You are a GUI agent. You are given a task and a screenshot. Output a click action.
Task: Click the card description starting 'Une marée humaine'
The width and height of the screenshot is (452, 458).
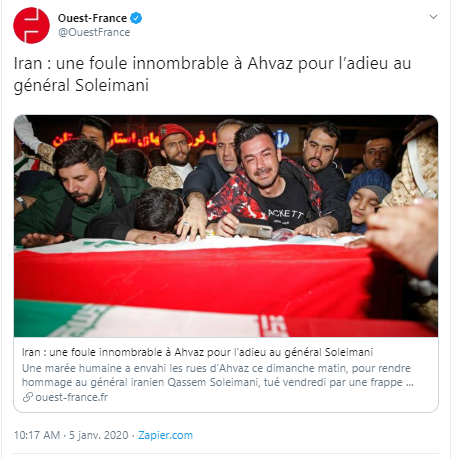[218, 375]
